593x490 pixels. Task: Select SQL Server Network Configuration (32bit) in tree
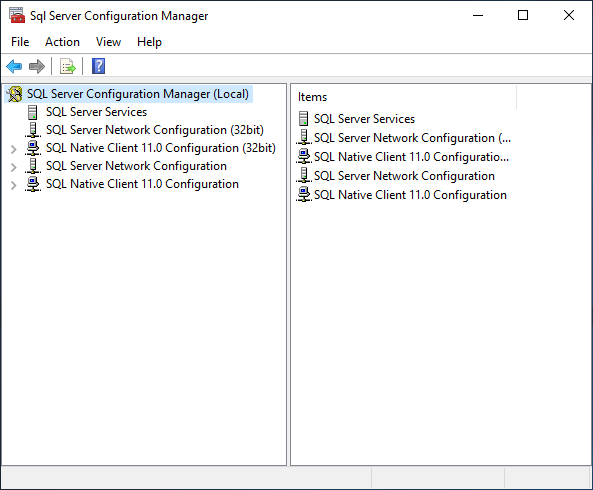(x=155, y=130)
